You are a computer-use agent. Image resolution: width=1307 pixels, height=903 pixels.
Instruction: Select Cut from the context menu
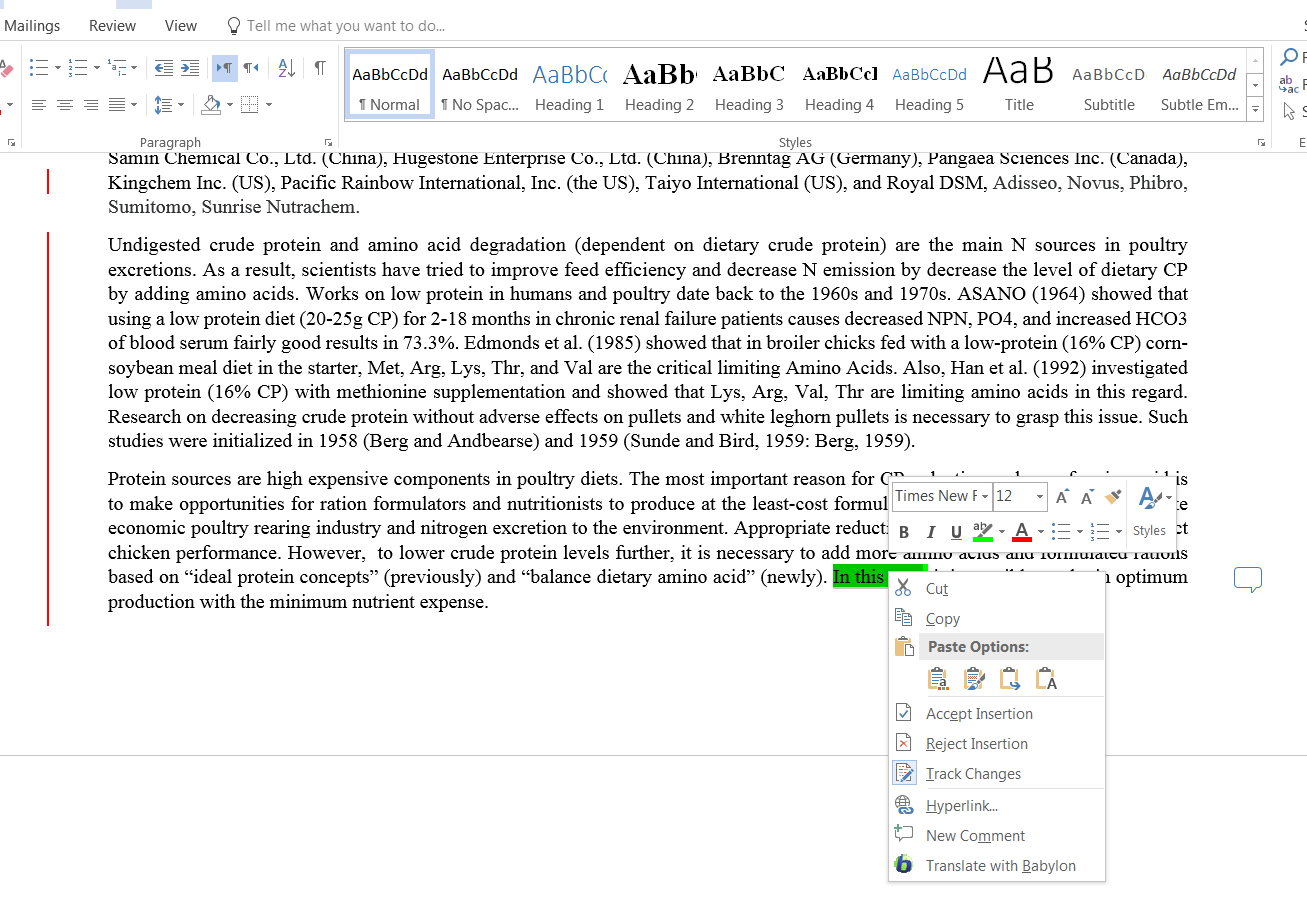(x=997, y=589)
